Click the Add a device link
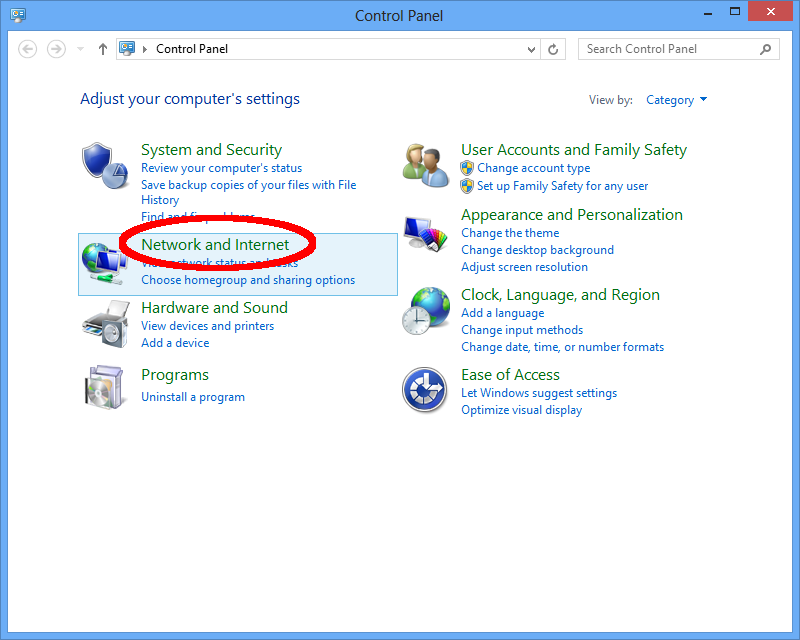800x640 pixels. (x=175, y=343)
